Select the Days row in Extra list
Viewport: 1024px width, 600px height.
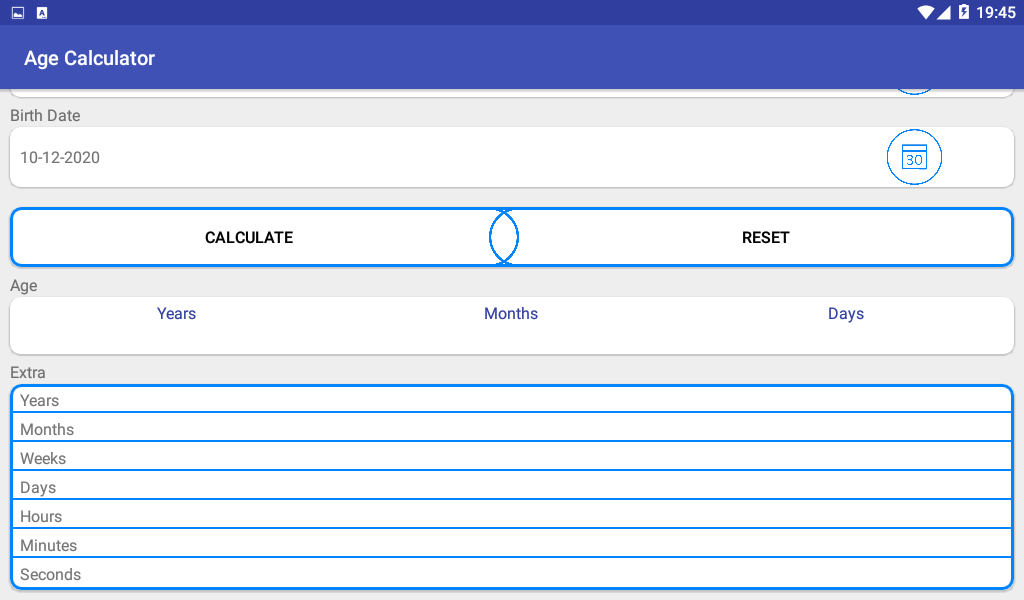click(511, 487)
